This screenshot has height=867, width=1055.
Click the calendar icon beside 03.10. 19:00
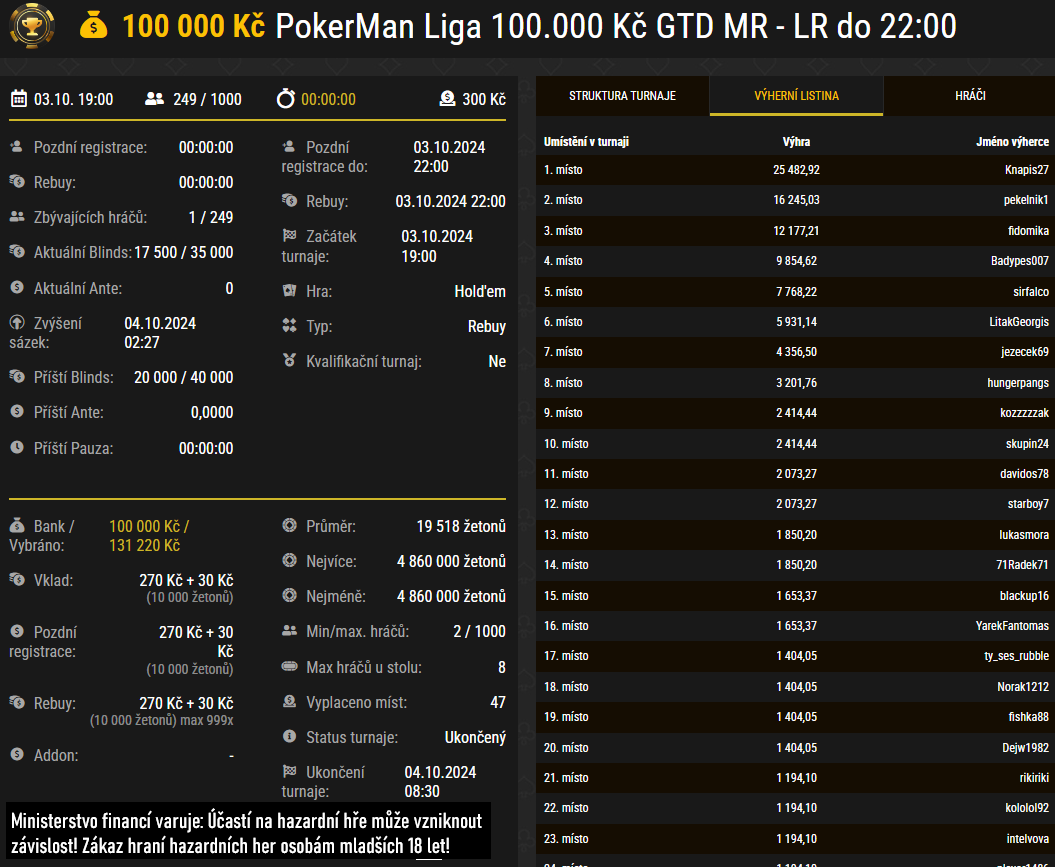[19, 99]
